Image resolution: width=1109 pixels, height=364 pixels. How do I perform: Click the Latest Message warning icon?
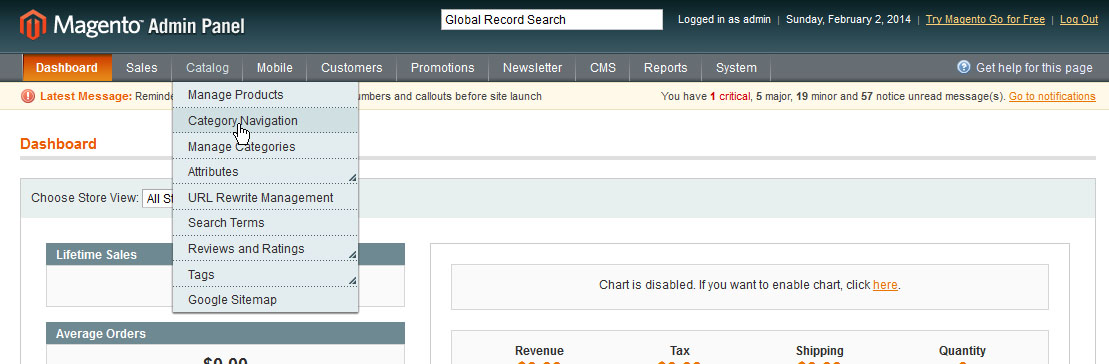point(28,96)
